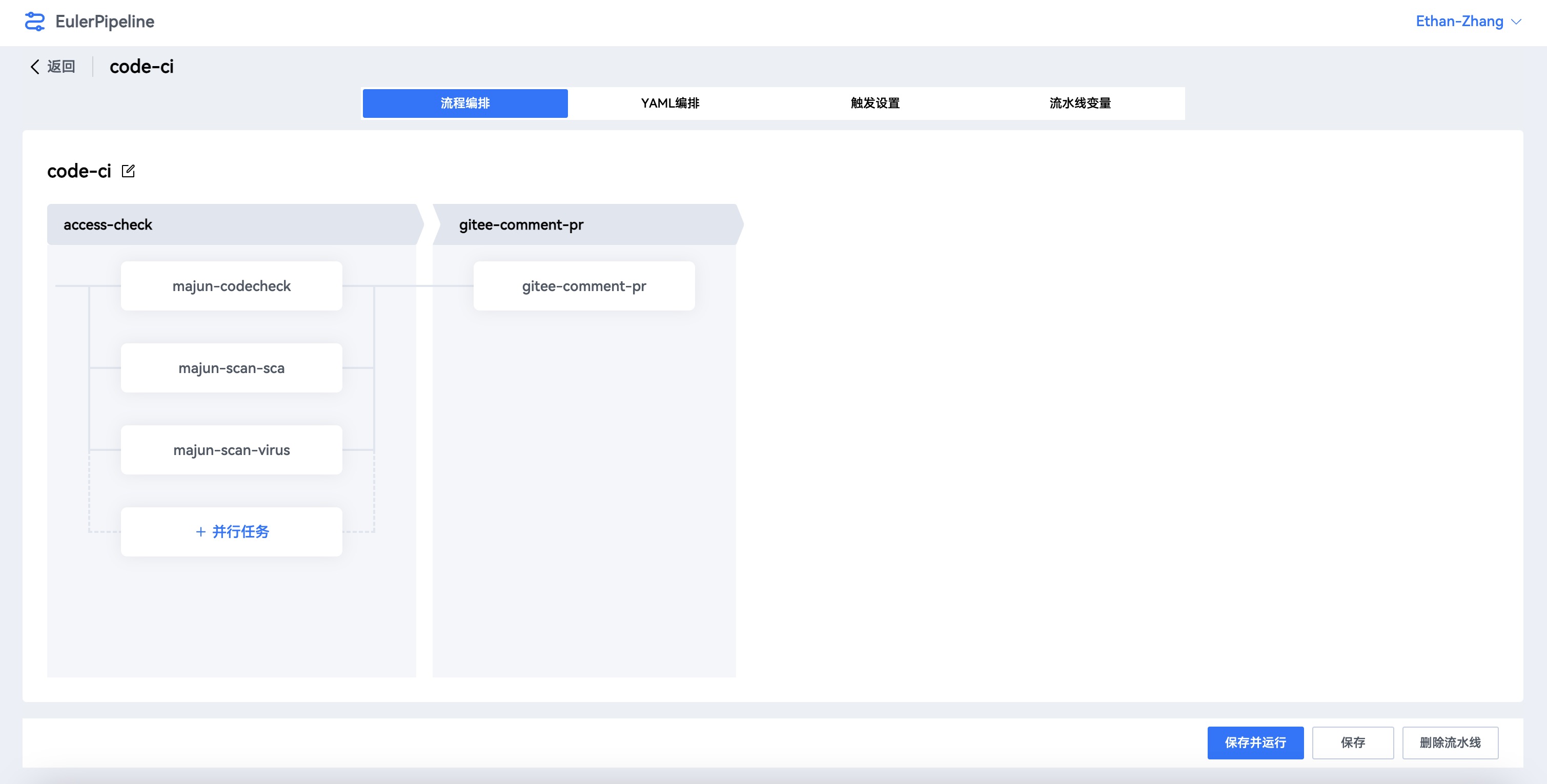Click the access-check stage header
This screenshot has width=1547, height=784.
(x=231, y=224)
